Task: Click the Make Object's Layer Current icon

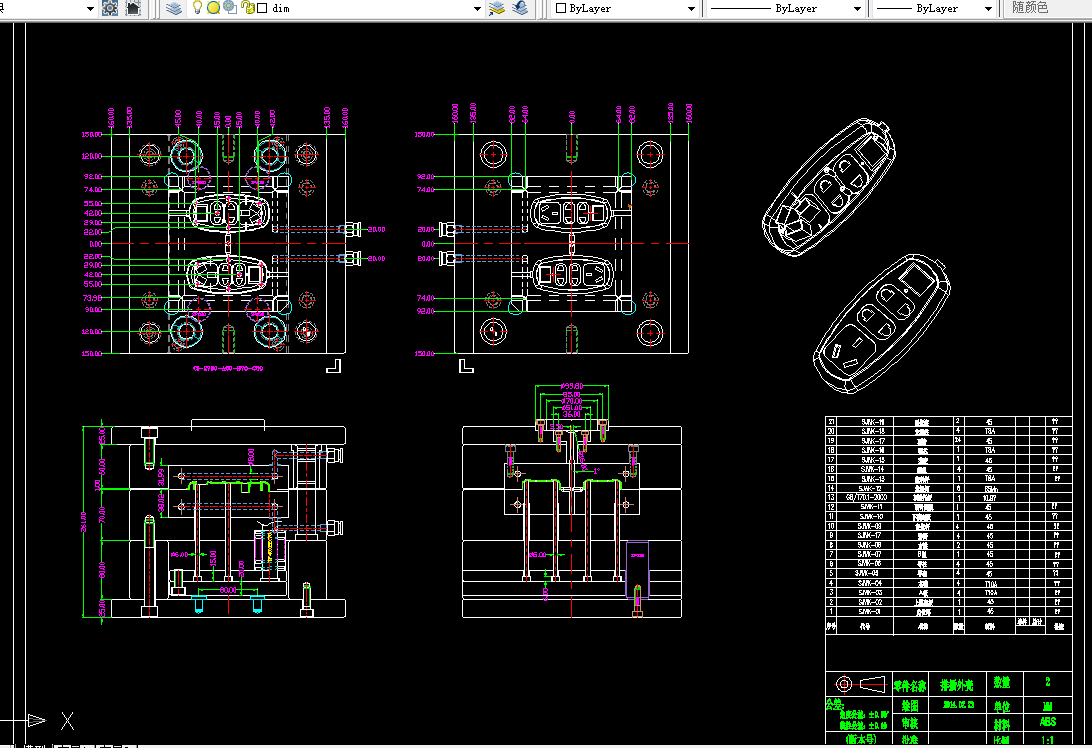Action: [497, 8]
